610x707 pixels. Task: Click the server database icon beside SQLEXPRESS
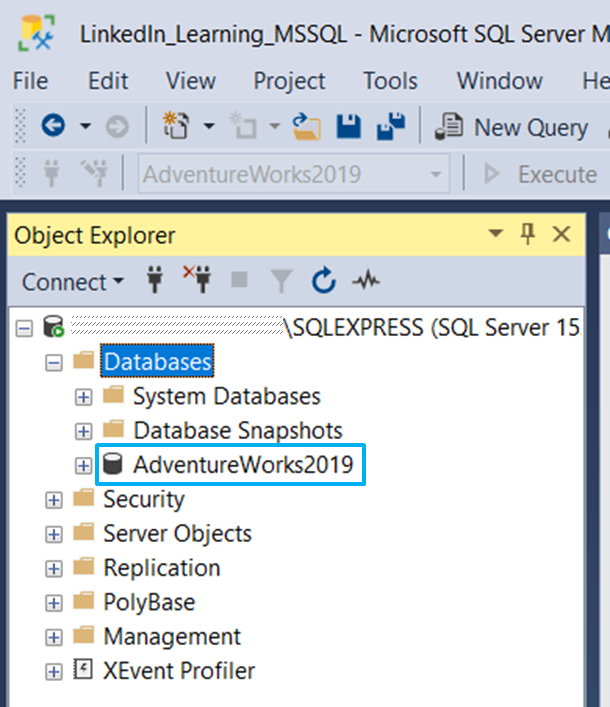pos(54,327)
